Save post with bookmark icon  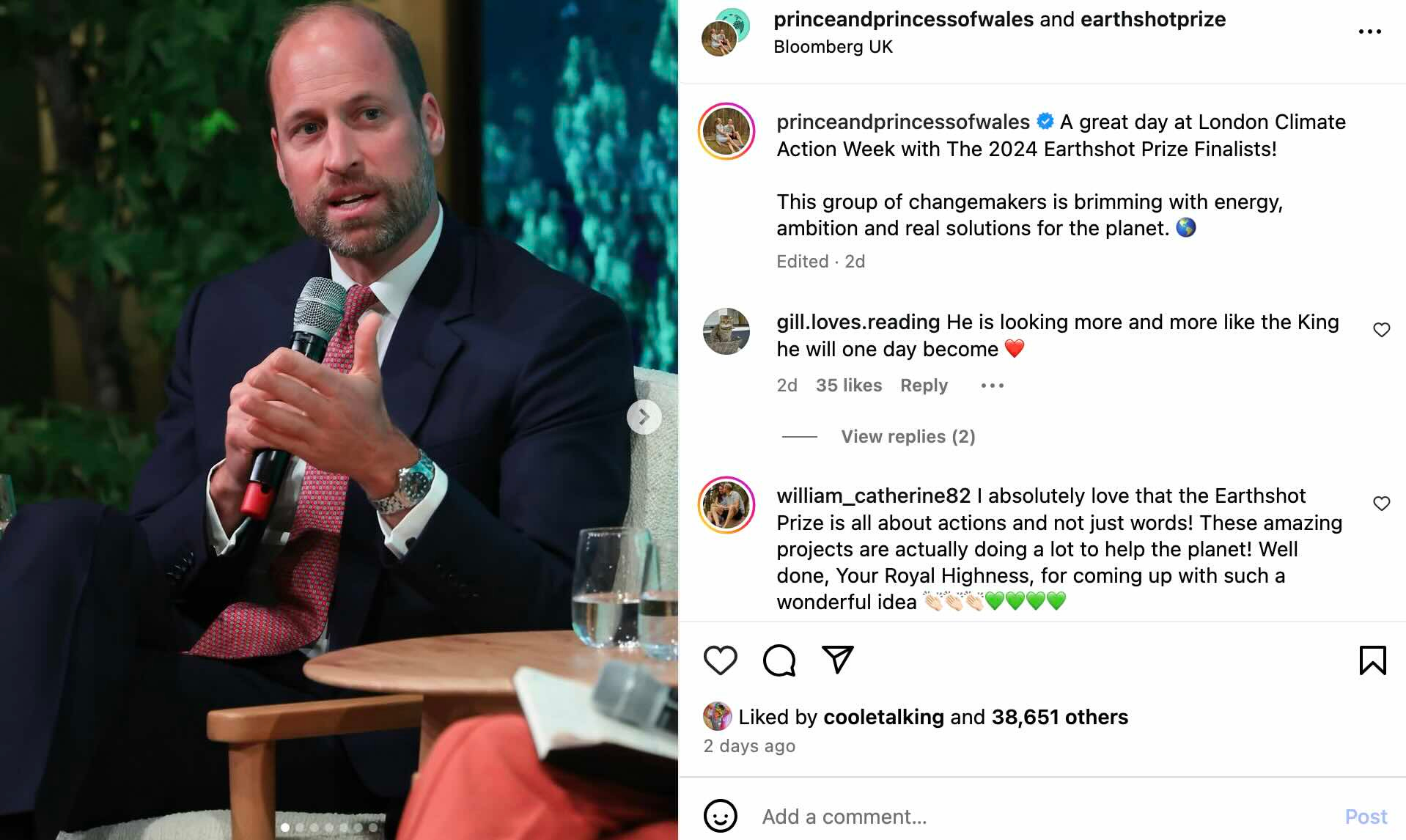[1372, 660]
